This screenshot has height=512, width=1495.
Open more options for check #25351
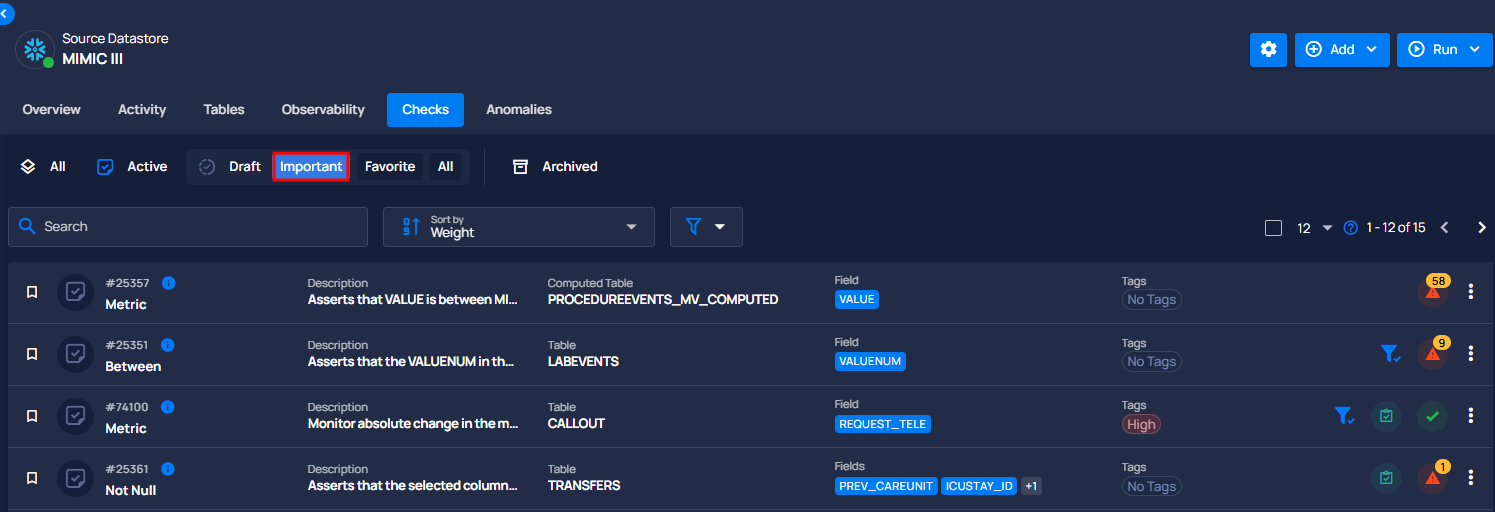pos(1471,354)
